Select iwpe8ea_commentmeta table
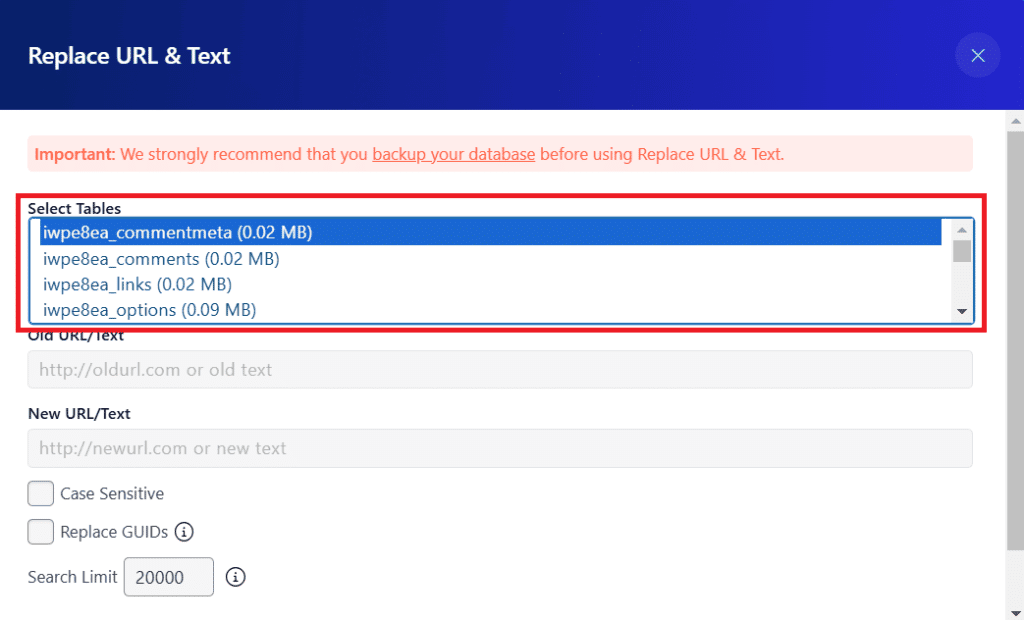1024x620 pixels. click(x=490, y=233)
